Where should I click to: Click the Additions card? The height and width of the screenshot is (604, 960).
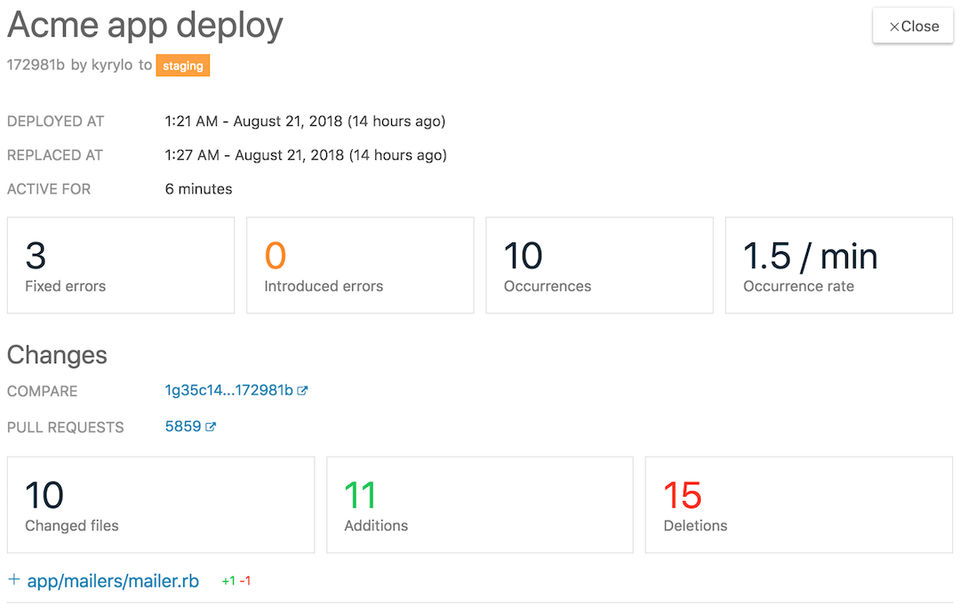click(x=480, y=505)
